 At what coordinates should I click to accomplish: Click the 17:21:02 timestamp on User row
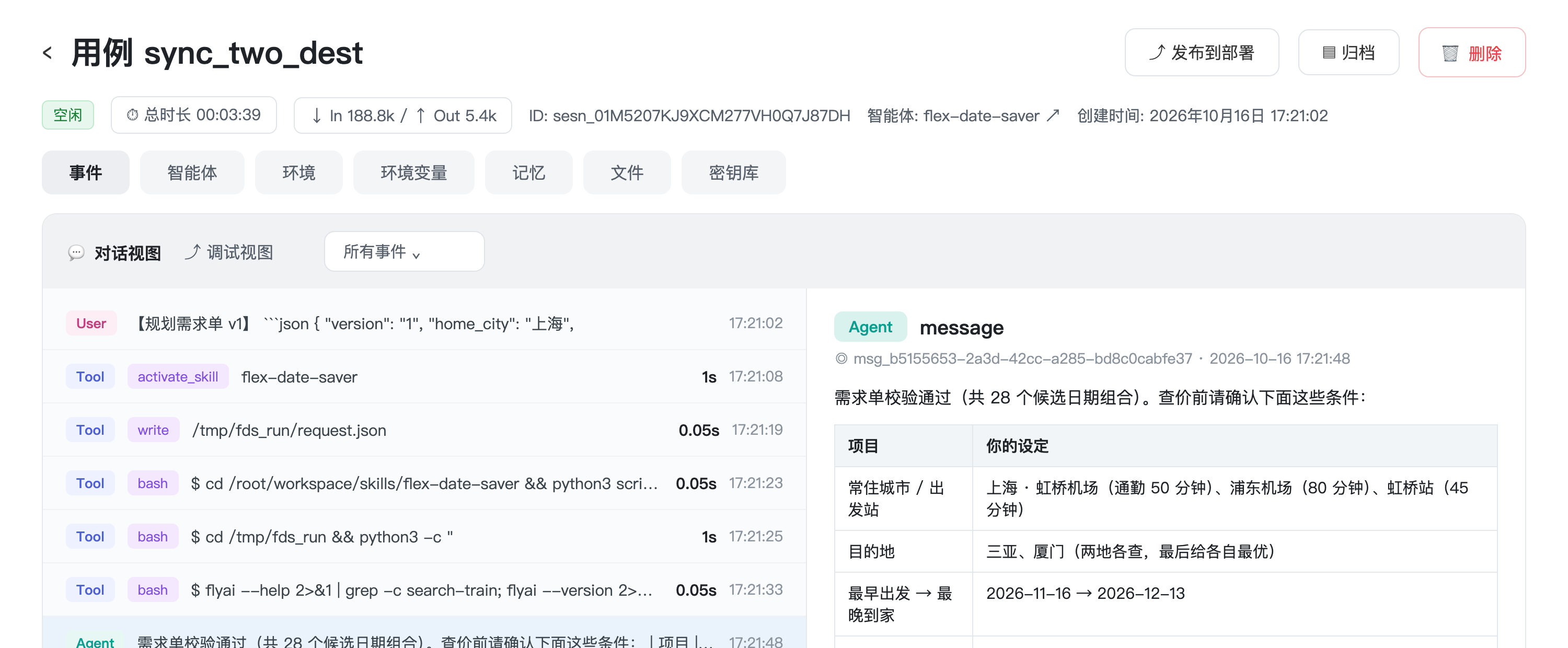coord(755,323)
